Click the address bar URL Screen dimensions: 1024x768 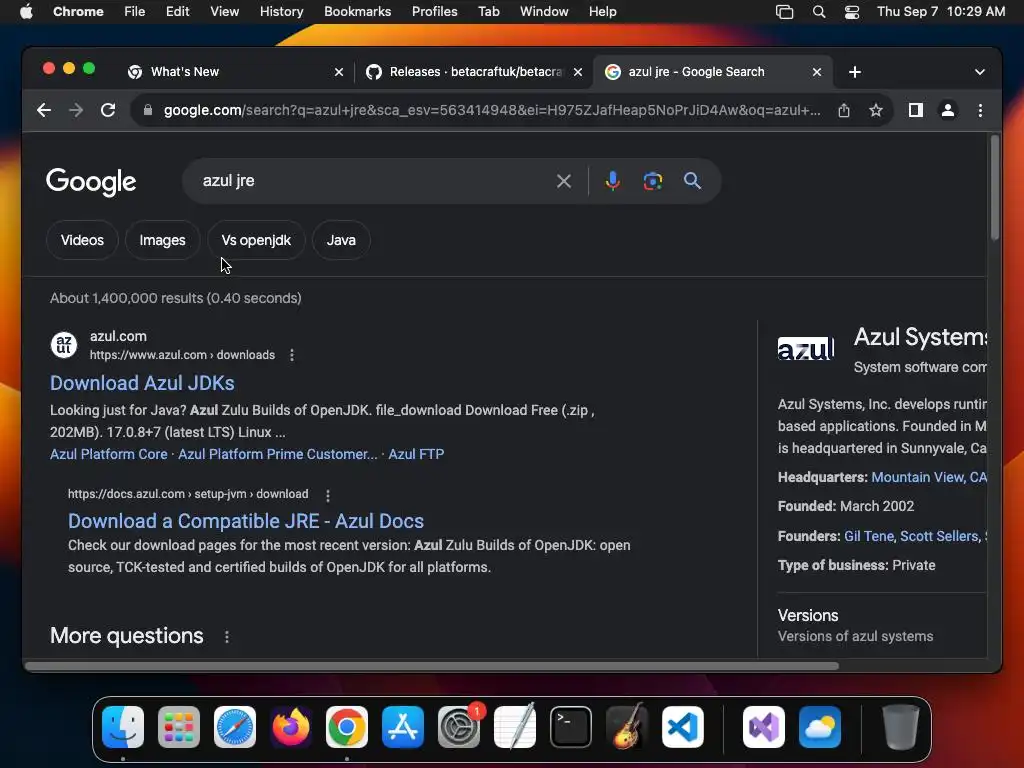click(492, 110)
